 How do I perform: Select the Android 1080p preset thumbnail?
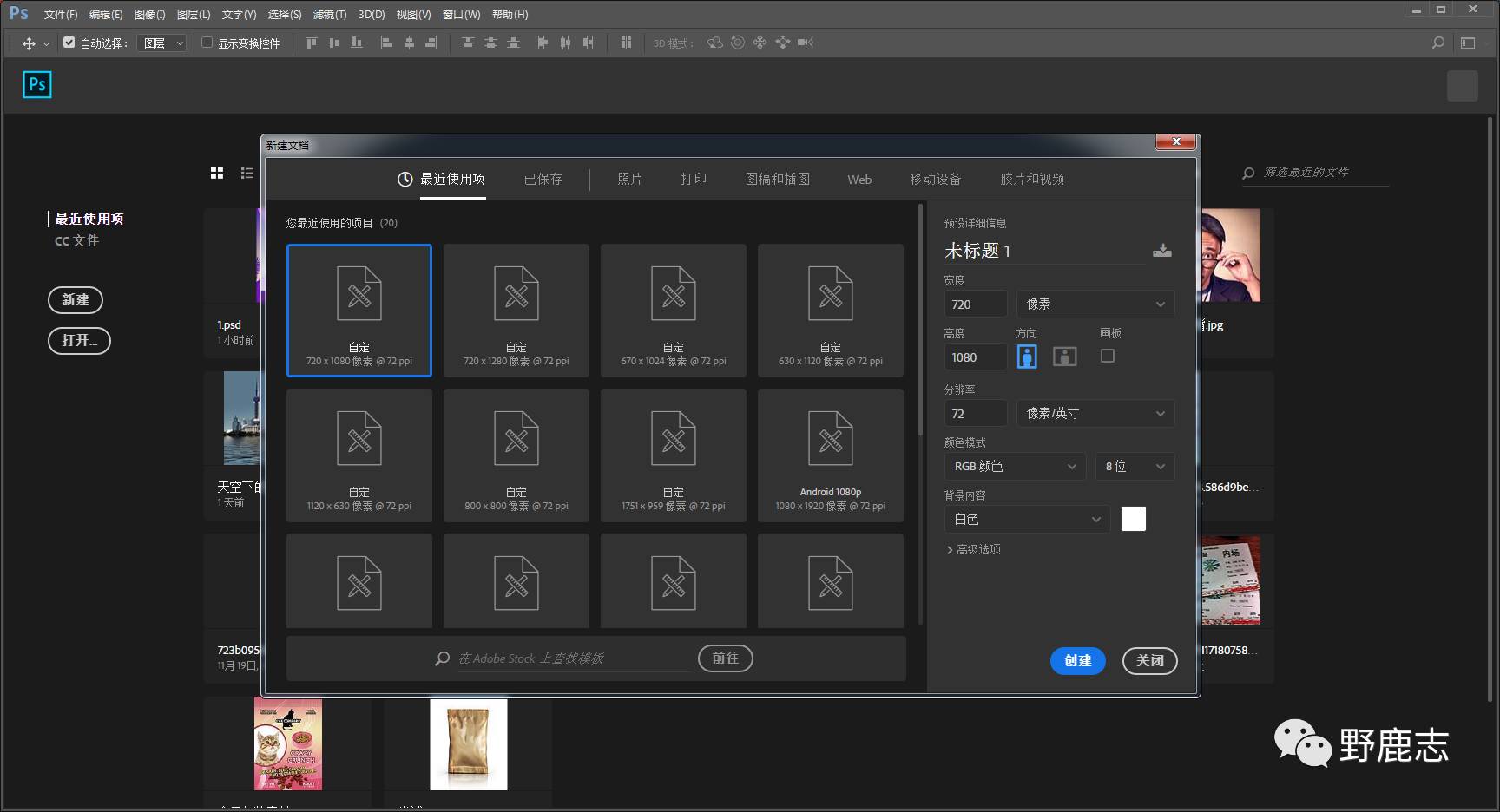point(830,455)
